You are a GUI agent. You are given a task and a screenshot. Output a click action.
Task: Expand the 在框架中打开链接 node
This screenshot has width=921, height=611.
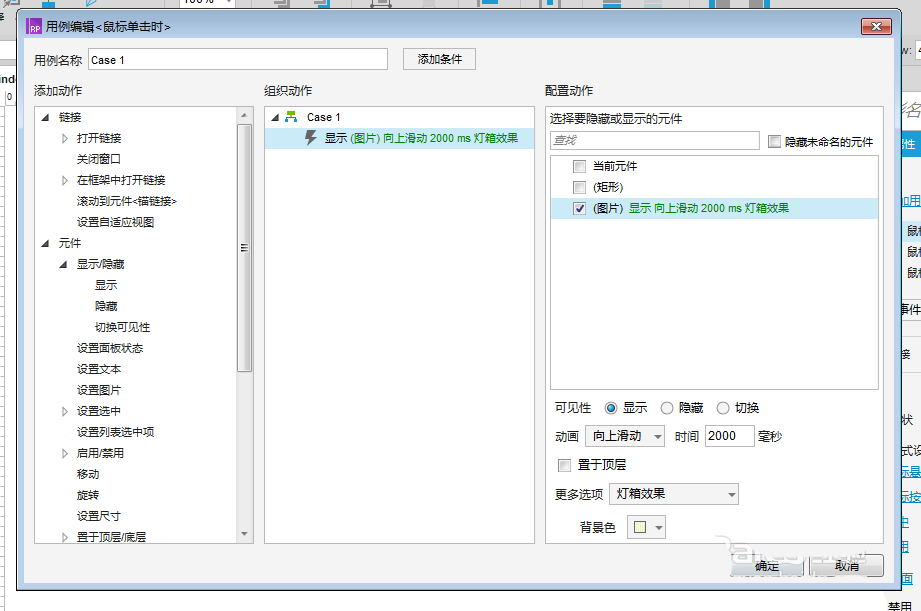[x=65, y=180]
